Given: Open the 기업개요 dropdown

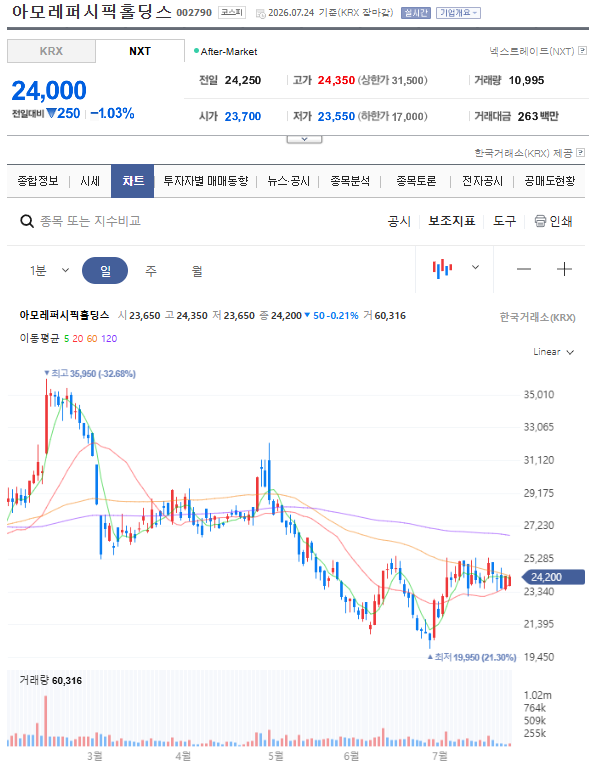Looking at the screenshot, I should (458, 13).
